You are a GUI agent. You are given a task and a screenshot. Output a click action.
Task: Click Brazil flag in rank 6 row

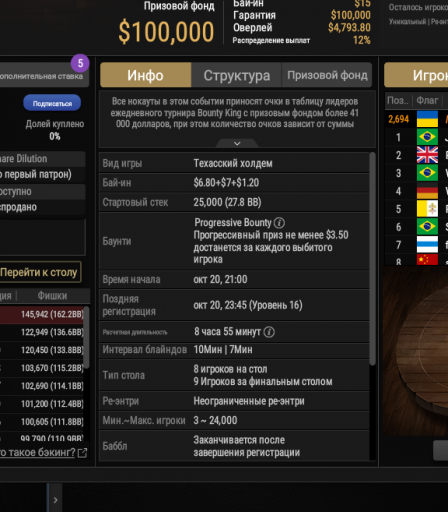click(427, 227)
